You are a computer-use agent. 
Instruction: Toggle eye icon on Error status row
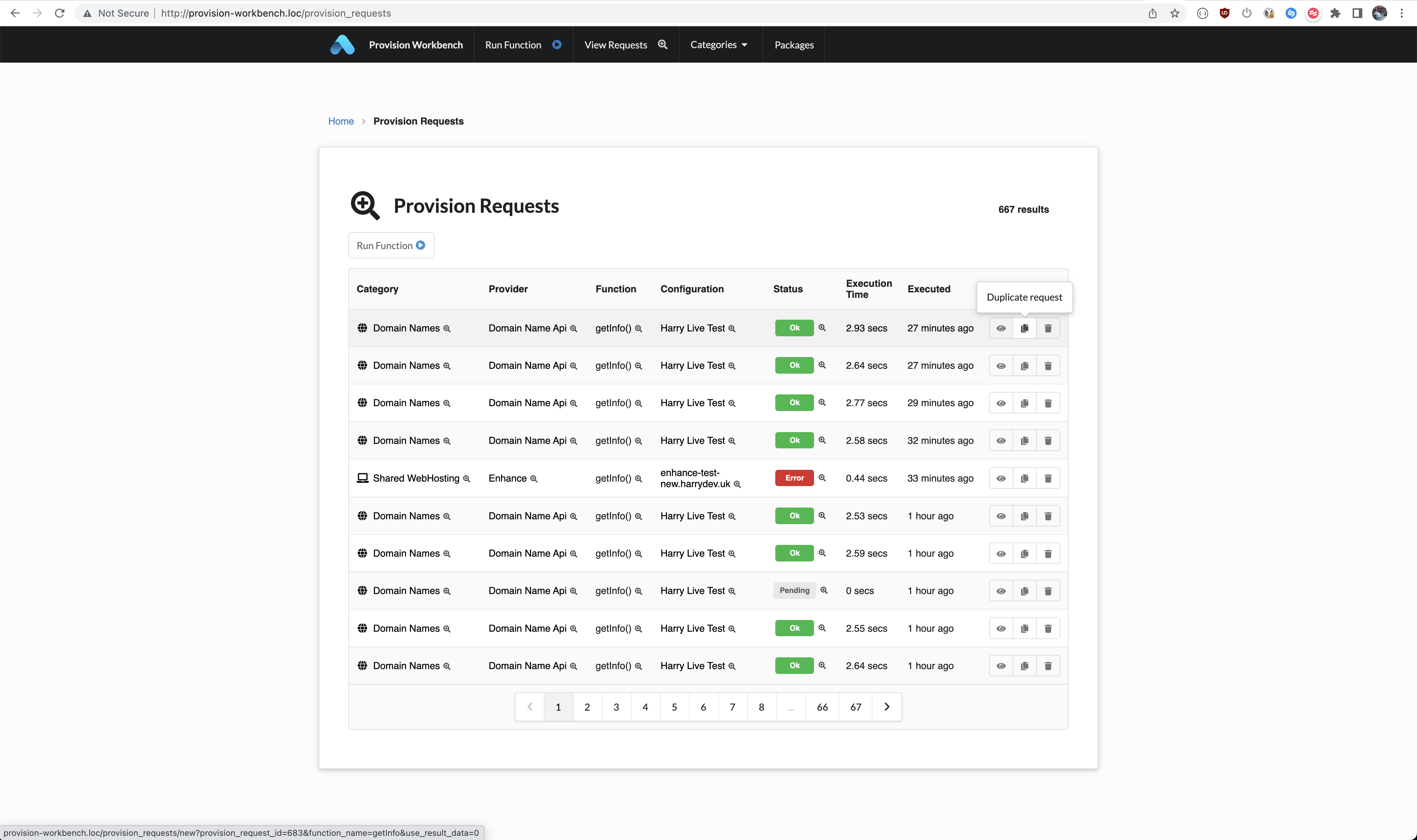pyautogui.click(x=1001, y=478)
